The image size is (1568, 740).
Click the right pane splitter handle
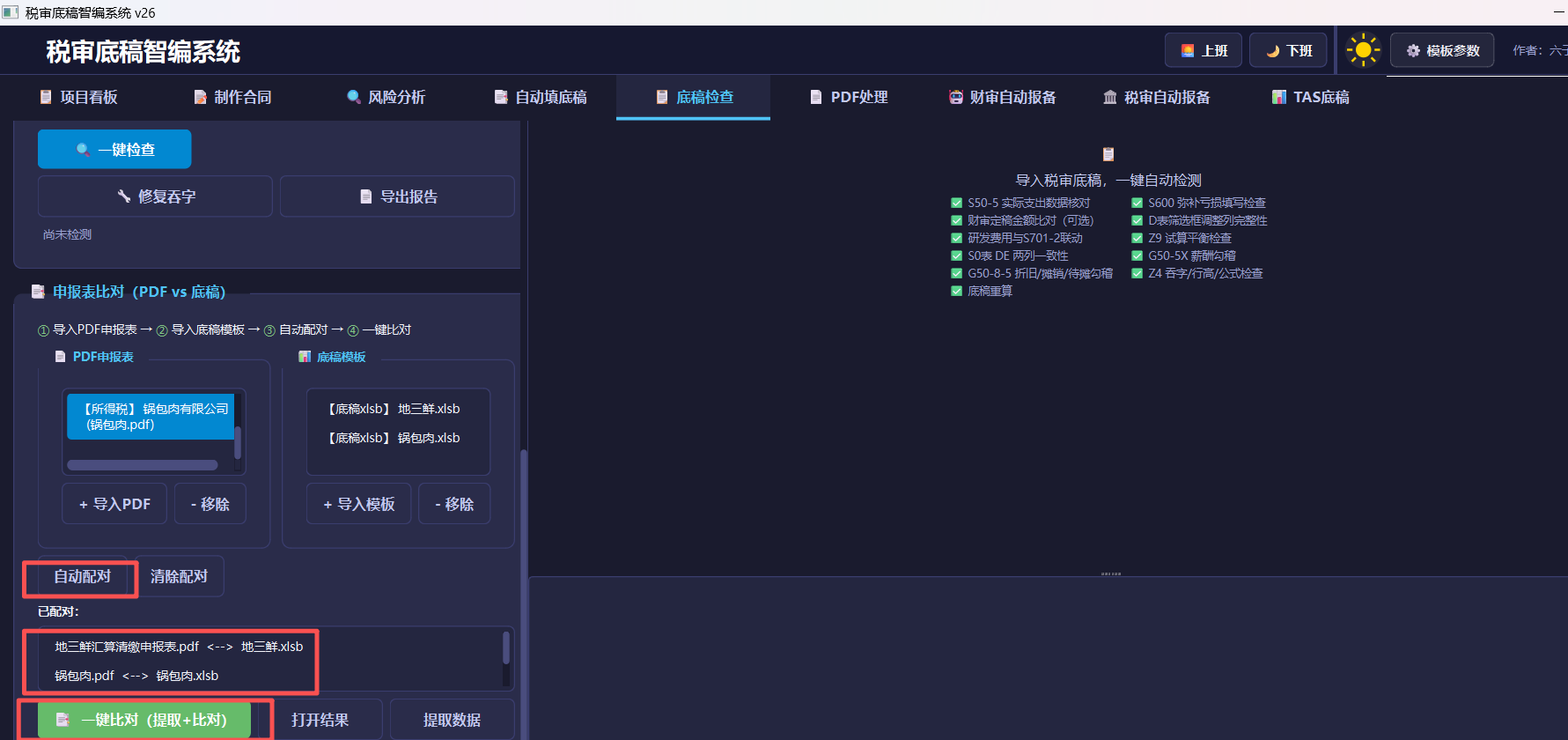pos(1111,573)
